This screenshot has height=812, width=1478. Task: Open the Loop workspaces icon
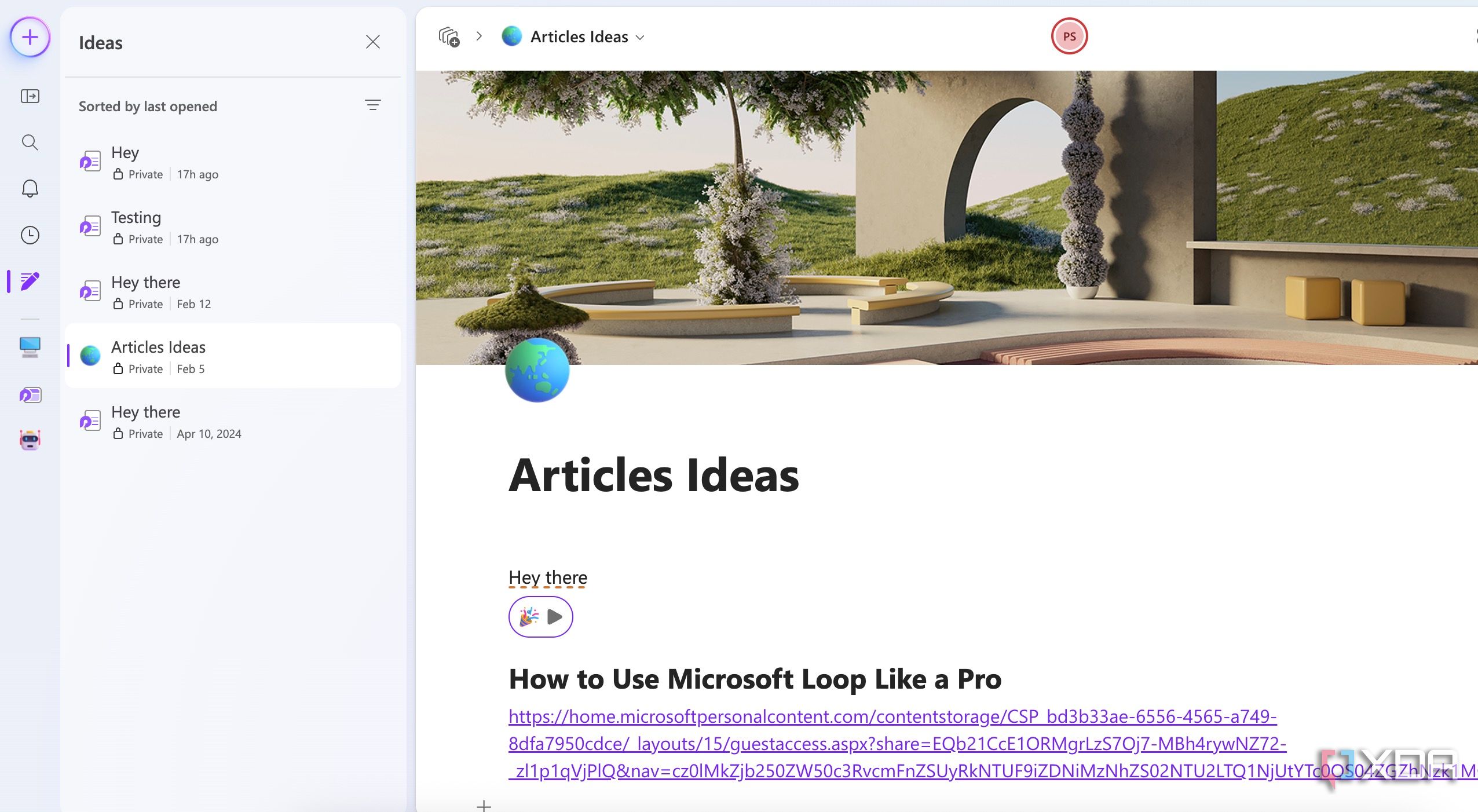[29, 395]
